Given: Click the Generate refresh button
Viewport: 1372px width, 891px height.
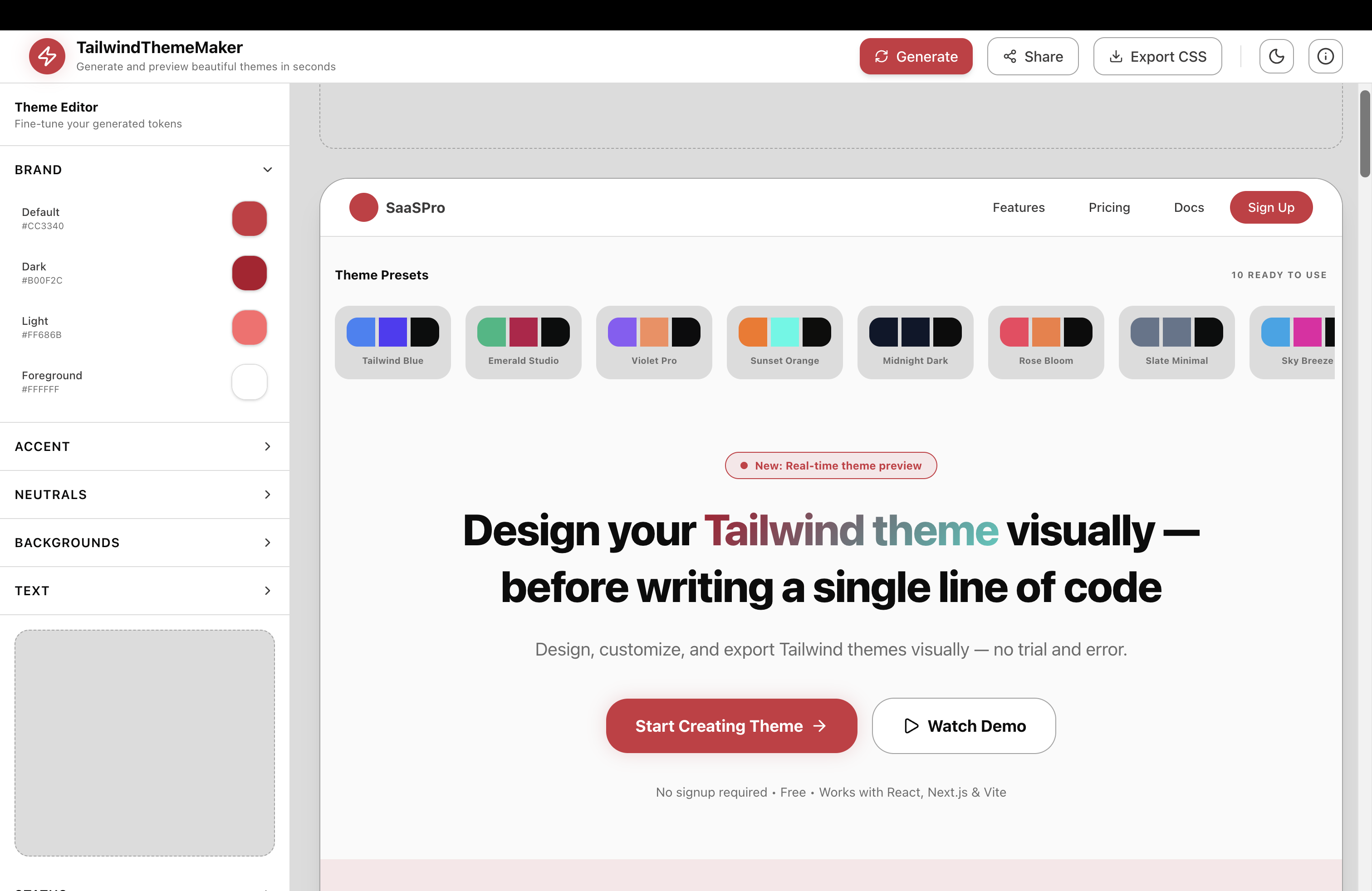Looking at the screenshot, I should 916,56.
